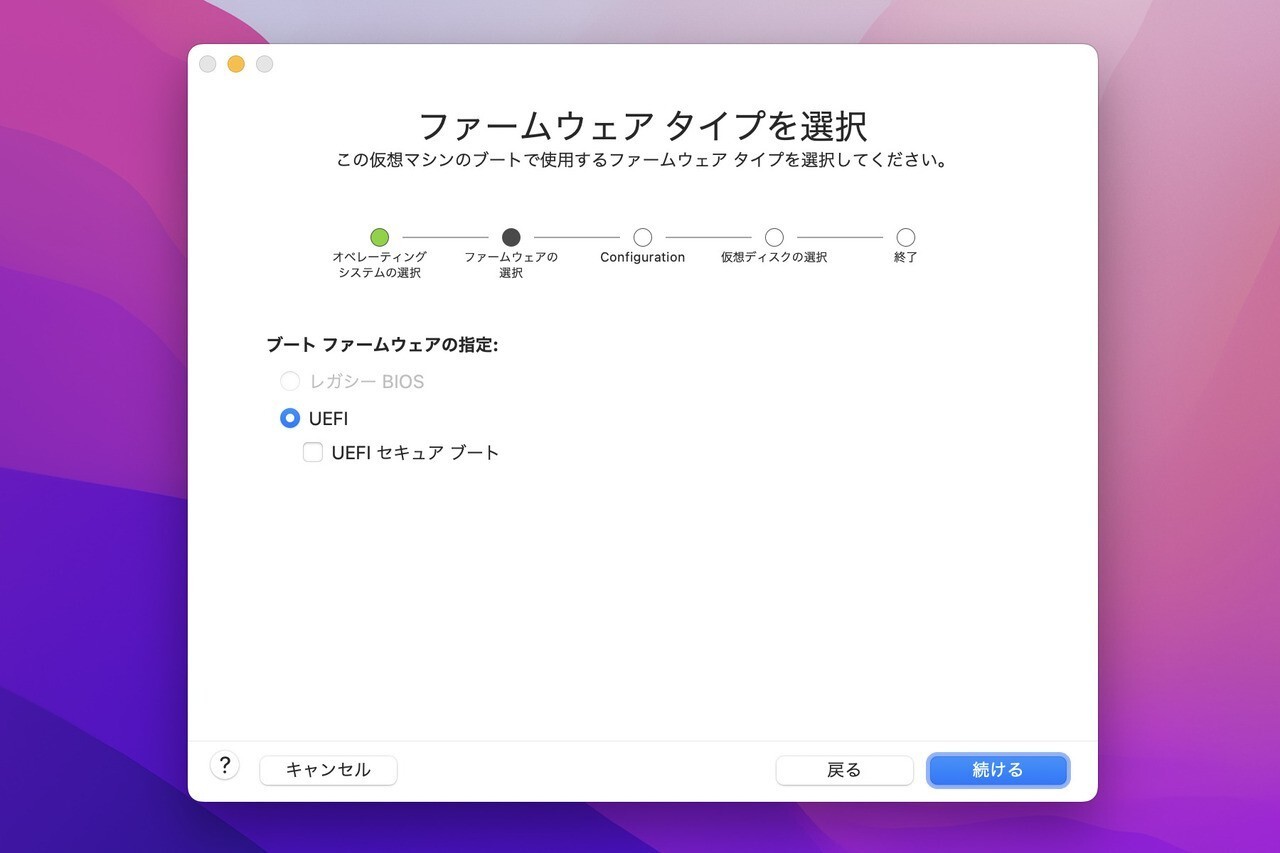Click the gray zoom window button
Screen dimensions: 1280x853
point(264,64)
